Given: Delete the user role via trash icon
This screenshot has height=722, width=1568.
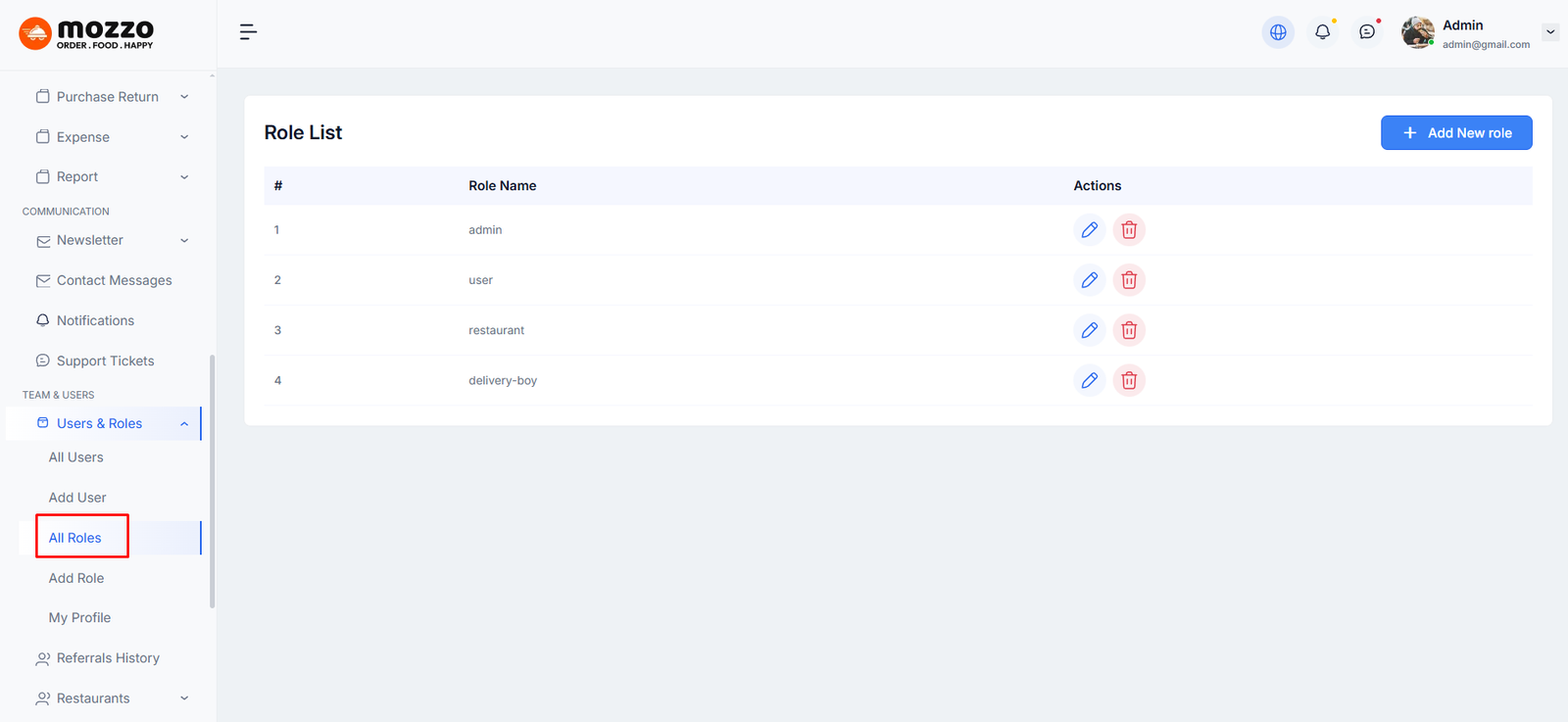Looking at the screenshot, I should [1129, 280].
